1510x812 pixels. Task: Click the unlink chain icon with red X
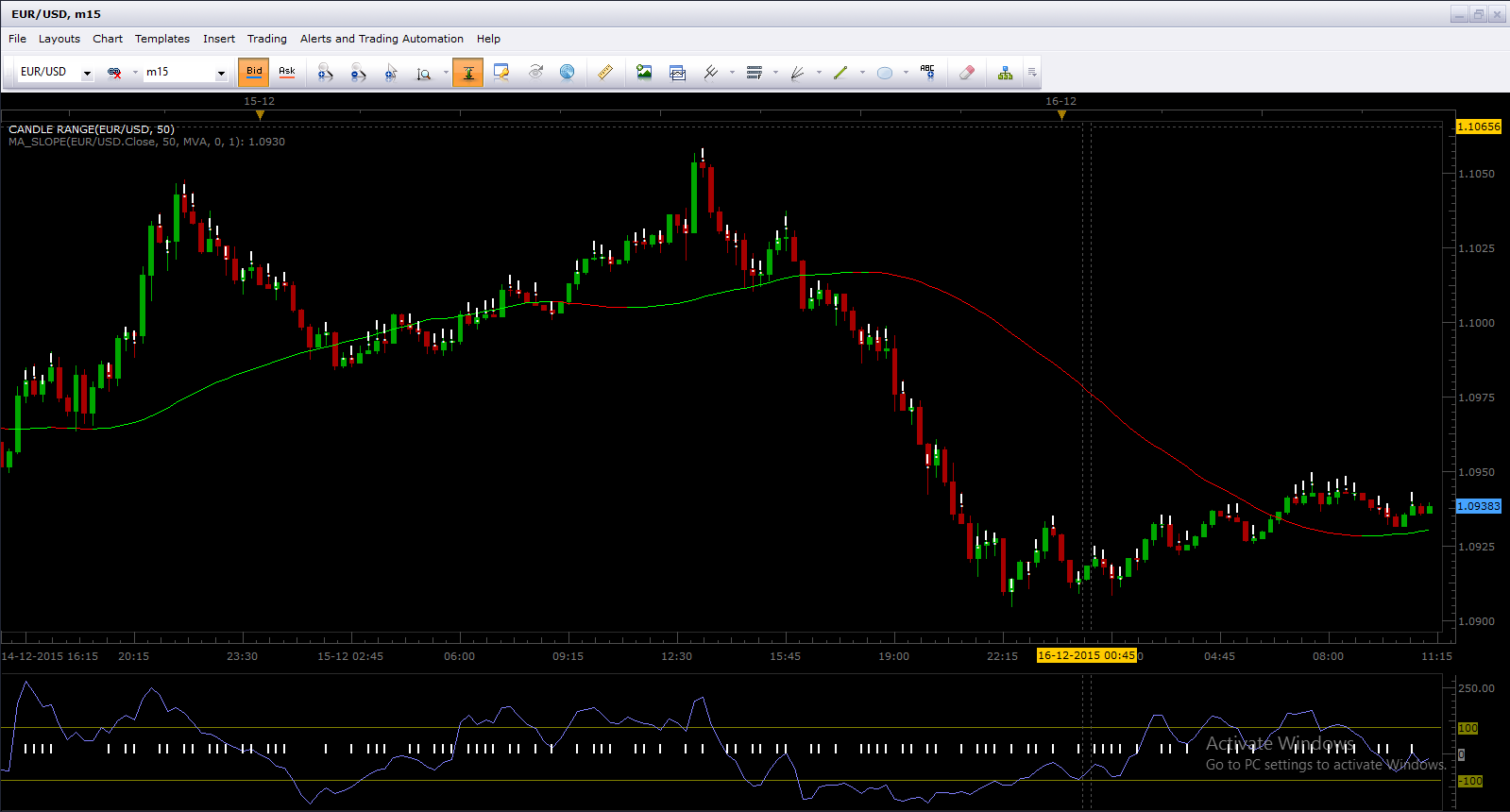click(114, 73)
